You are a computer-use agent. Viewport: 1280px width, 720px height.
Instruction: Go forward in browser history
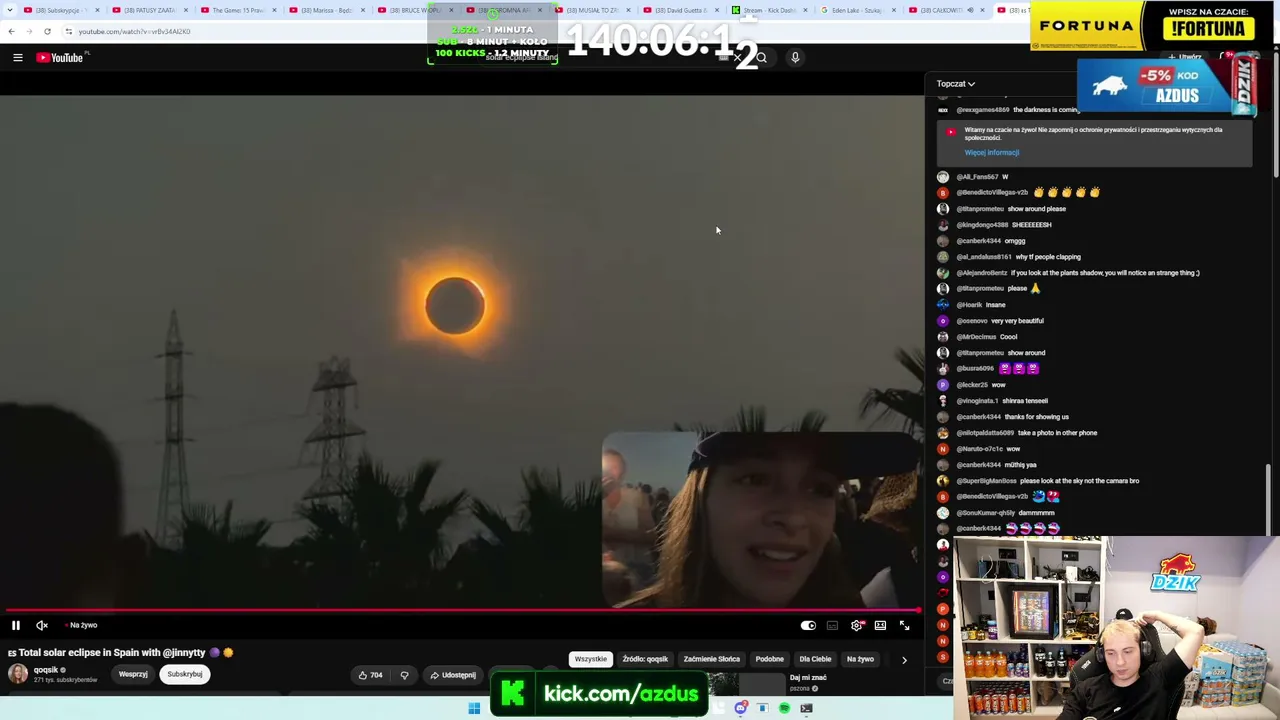coord(29,31)
